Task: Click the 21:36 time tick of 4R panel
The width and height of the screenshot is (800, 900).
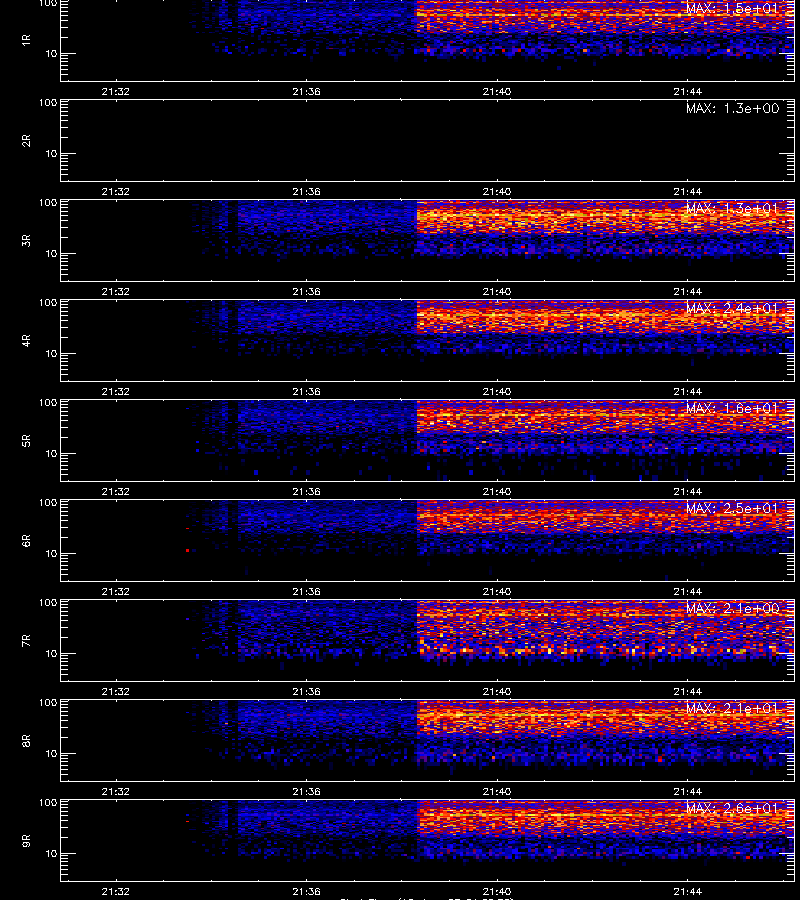Action: (x=306, y=391)
